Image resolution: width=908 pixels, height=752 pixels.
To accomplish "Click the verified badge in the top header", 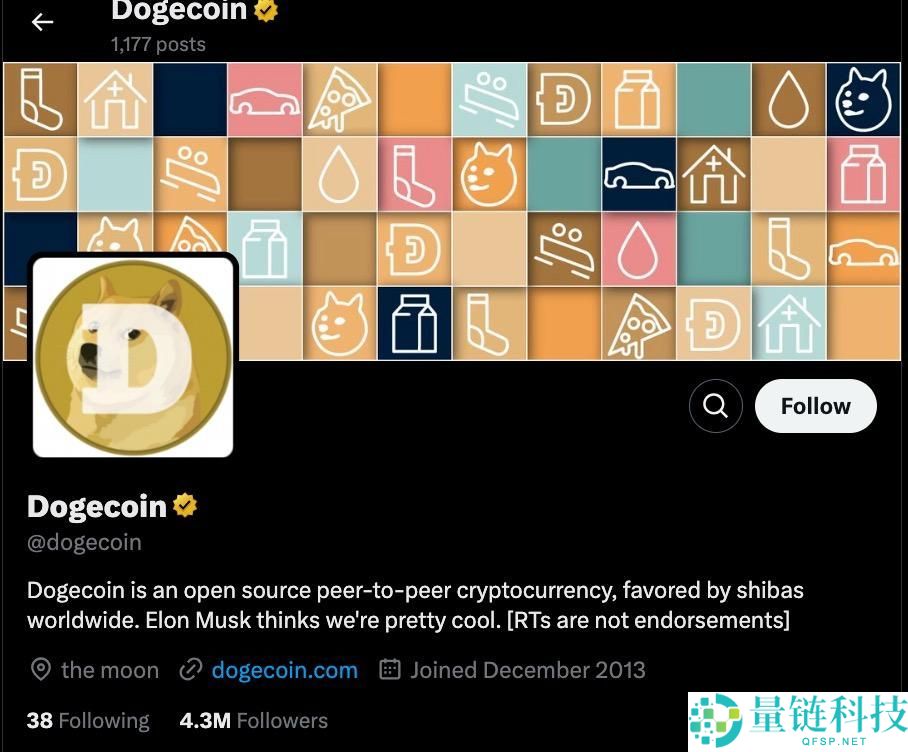I will point(266,10).
